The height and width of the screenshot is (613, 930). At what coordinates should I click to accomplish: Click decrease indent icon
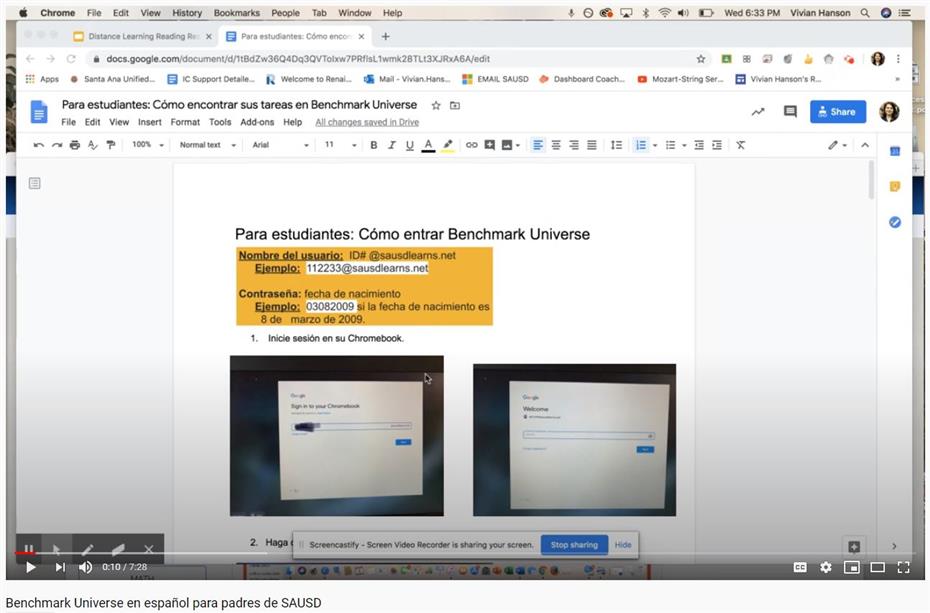[x=699, y=145]
